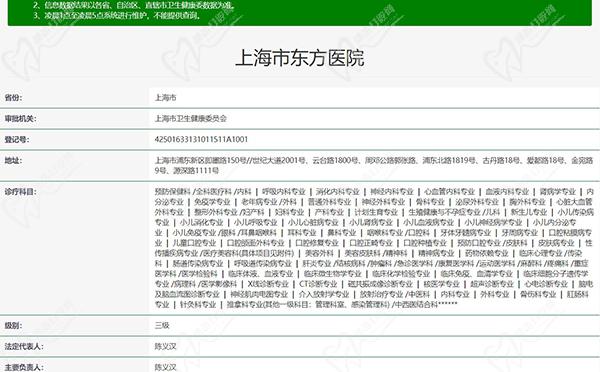600x372 pixels.
Task: Click 药物依赖专业 in the specialties list
Action: pyautogui.click(x=486, y=253)
